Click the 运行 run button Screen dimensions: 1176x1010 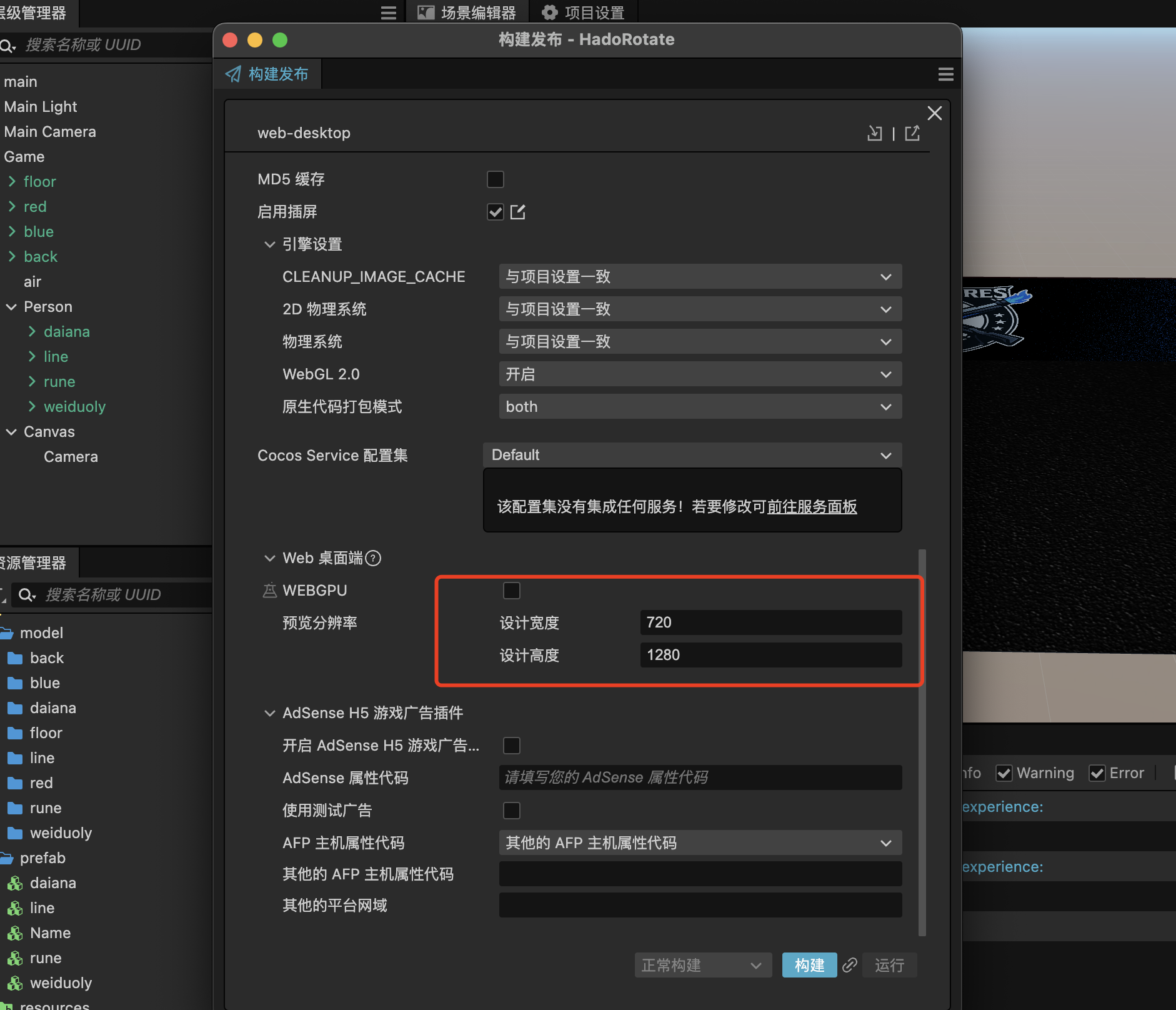(889, 965)
